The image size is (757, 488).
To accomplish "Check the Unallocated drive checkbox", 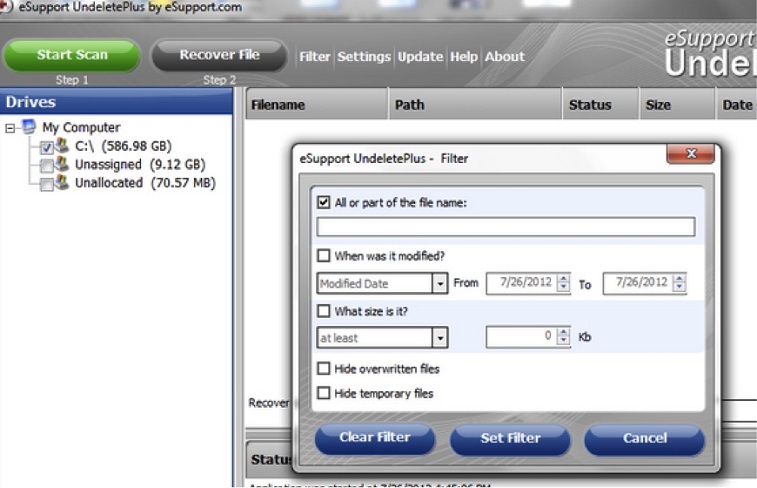I will click(x=46, y=184).
